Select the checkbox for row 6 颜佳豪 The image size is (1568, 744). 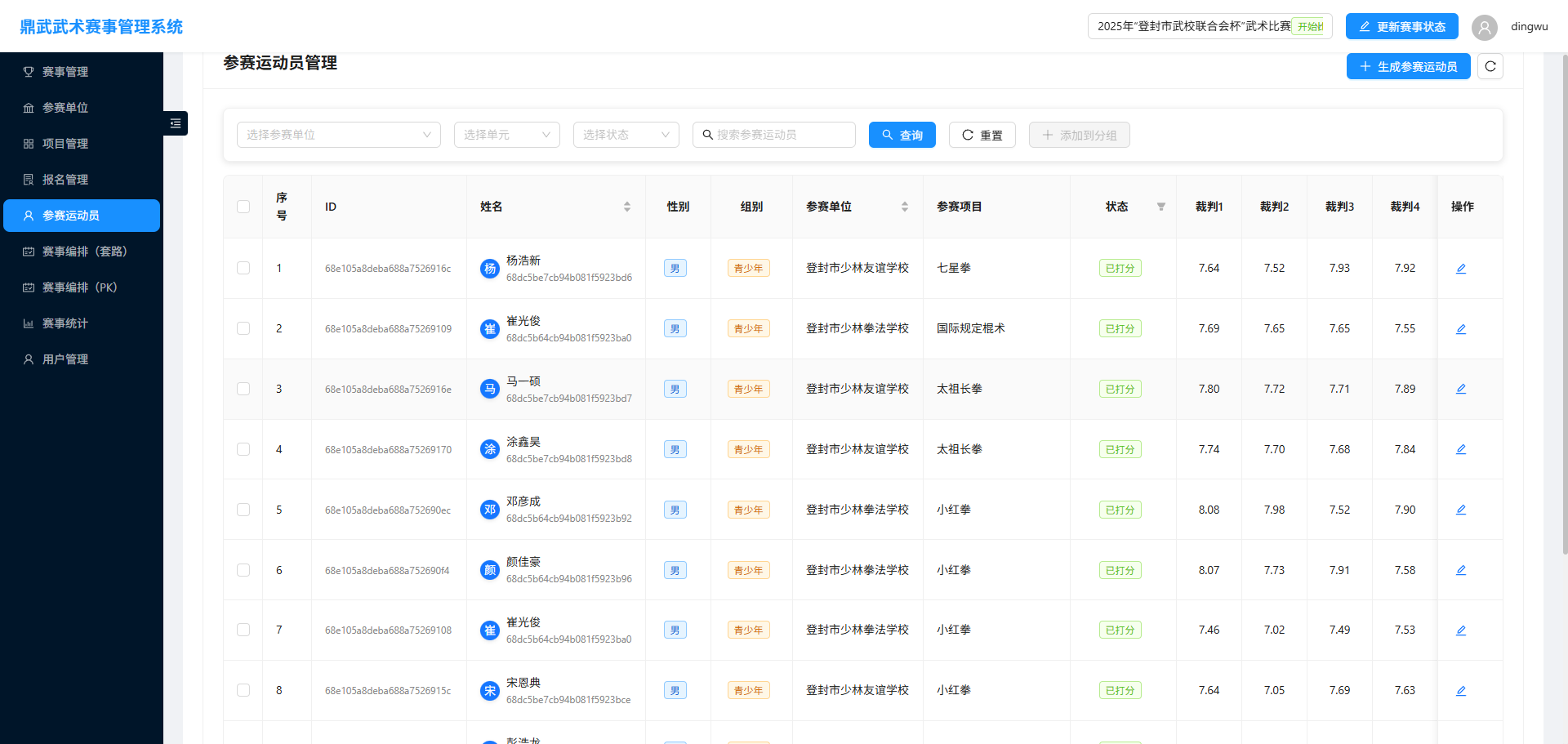[243, 570]
